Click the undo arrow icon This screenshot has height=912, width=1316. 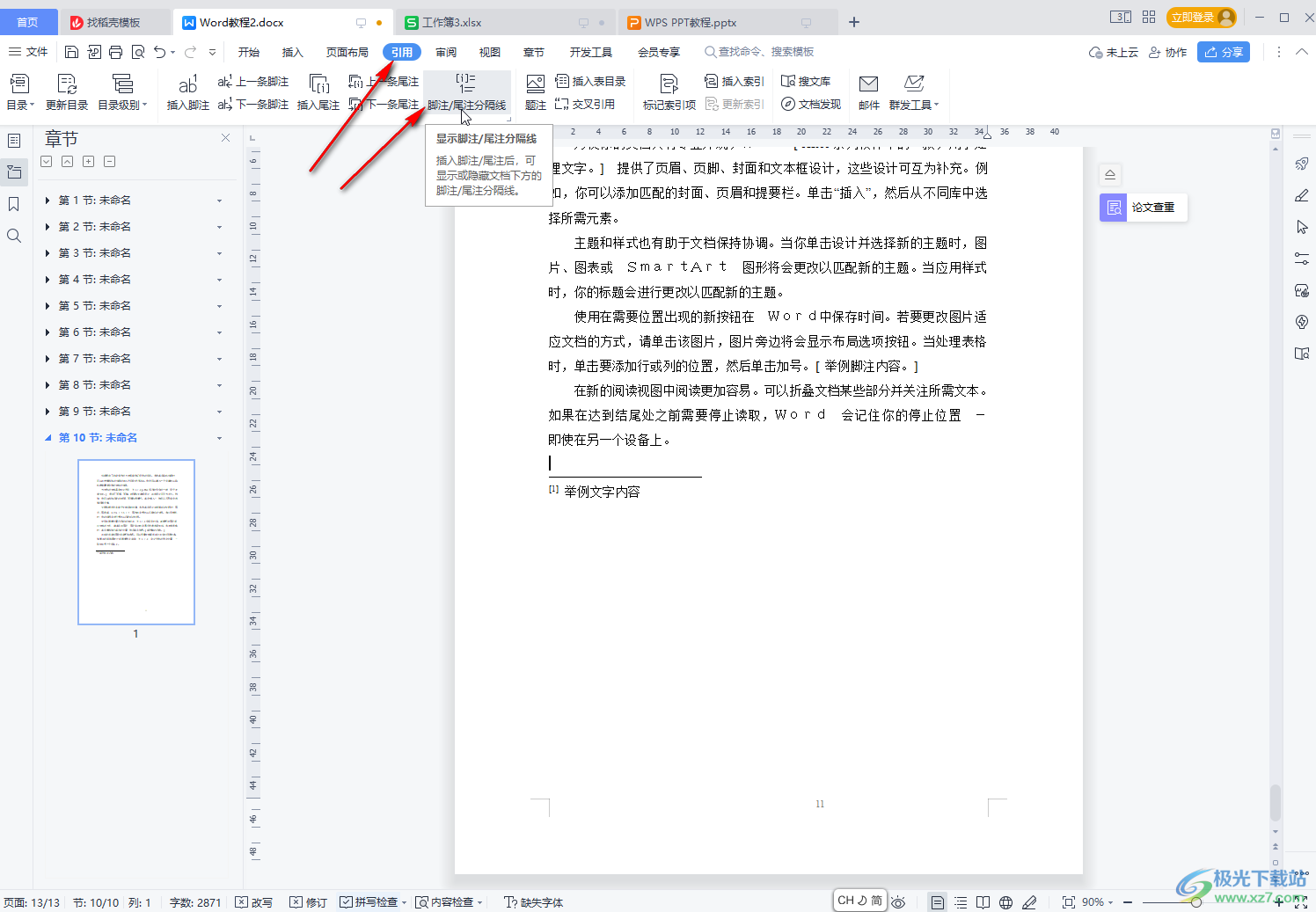(x=159, y=52)
